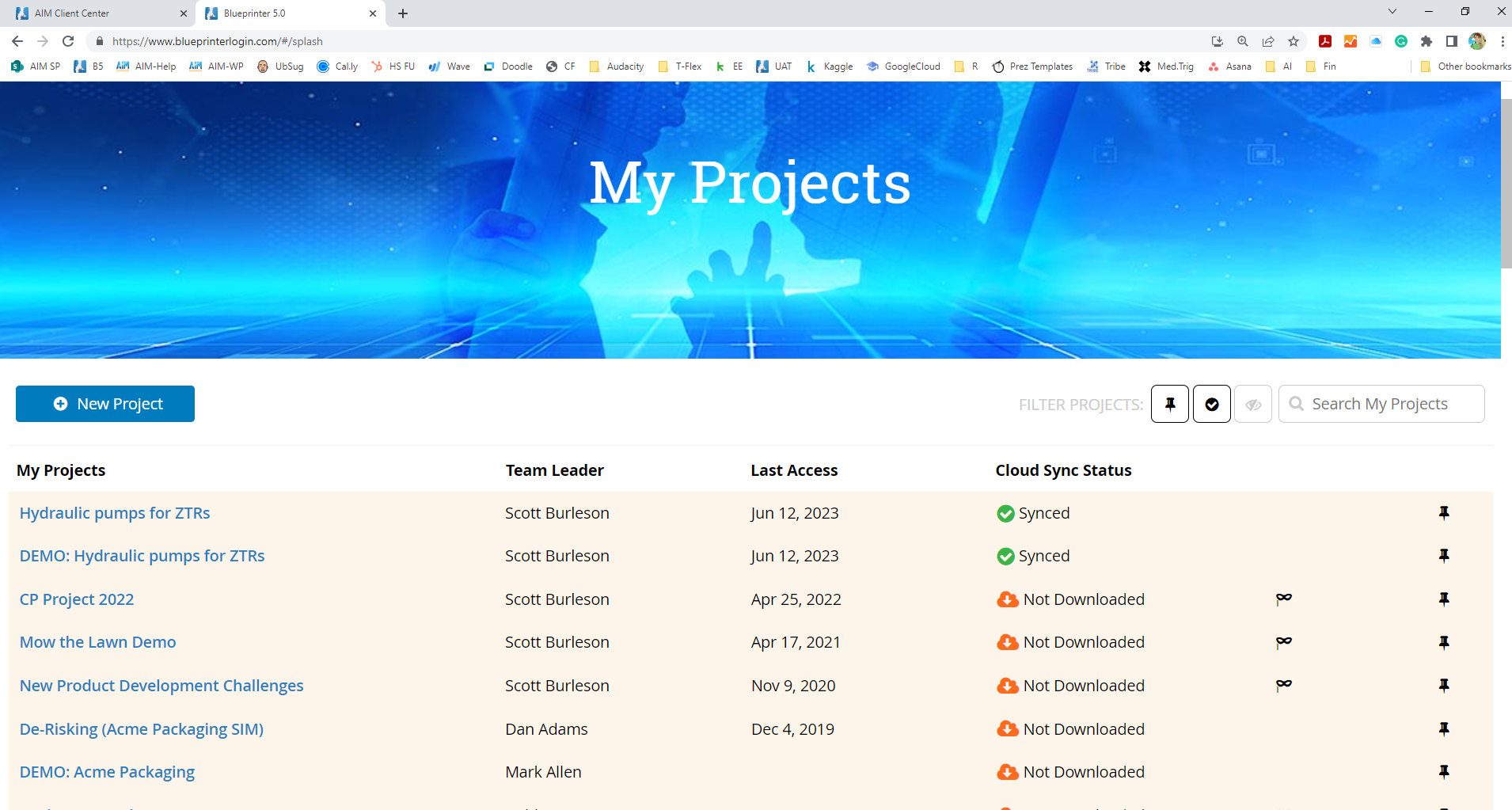Click Not Downloaded cloud icon for Mow the Lawn Demo

pyautogui.click(x=1007, y=642)
